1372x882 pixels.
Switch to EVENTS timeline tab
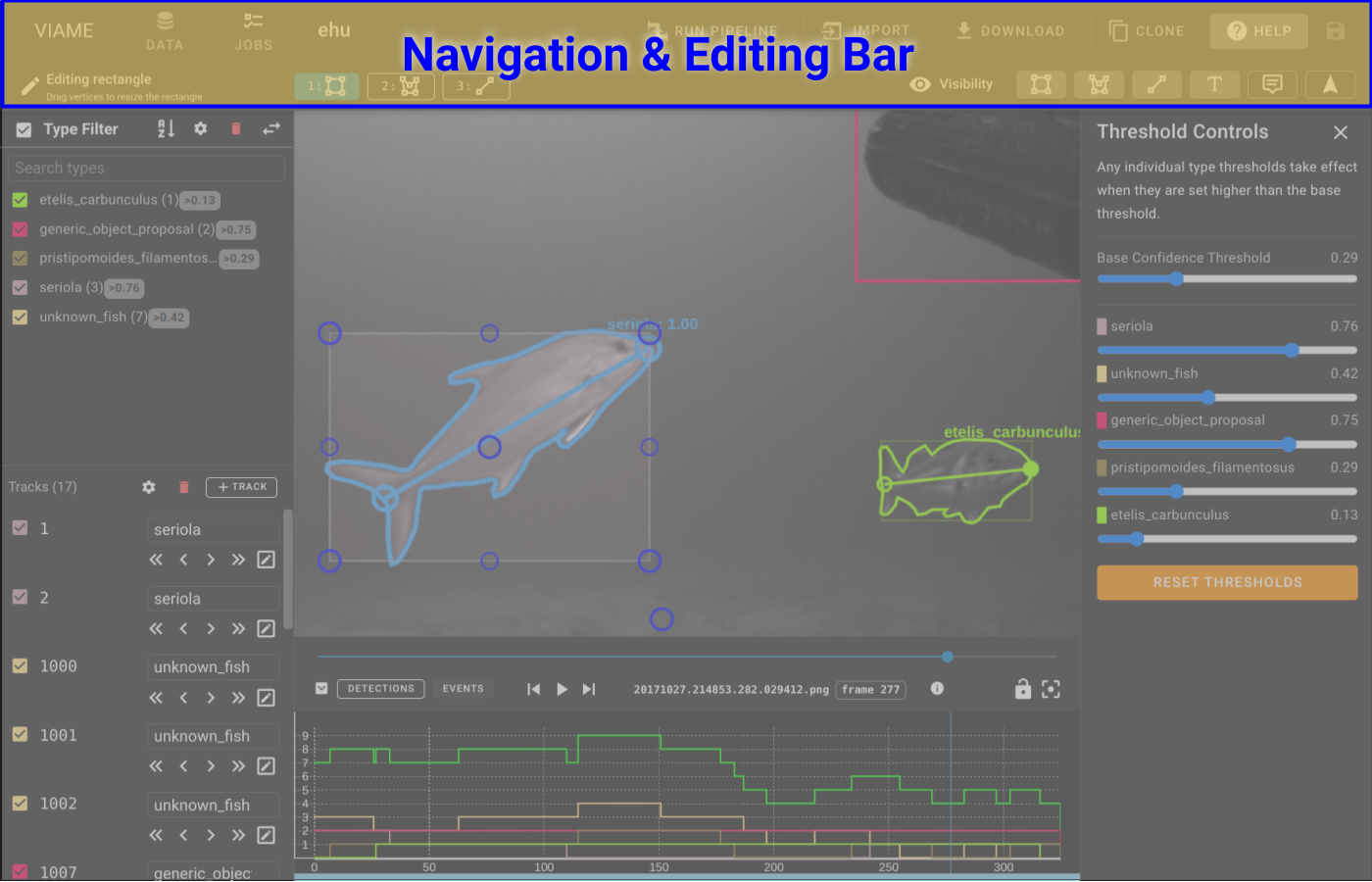click(464, 689)
